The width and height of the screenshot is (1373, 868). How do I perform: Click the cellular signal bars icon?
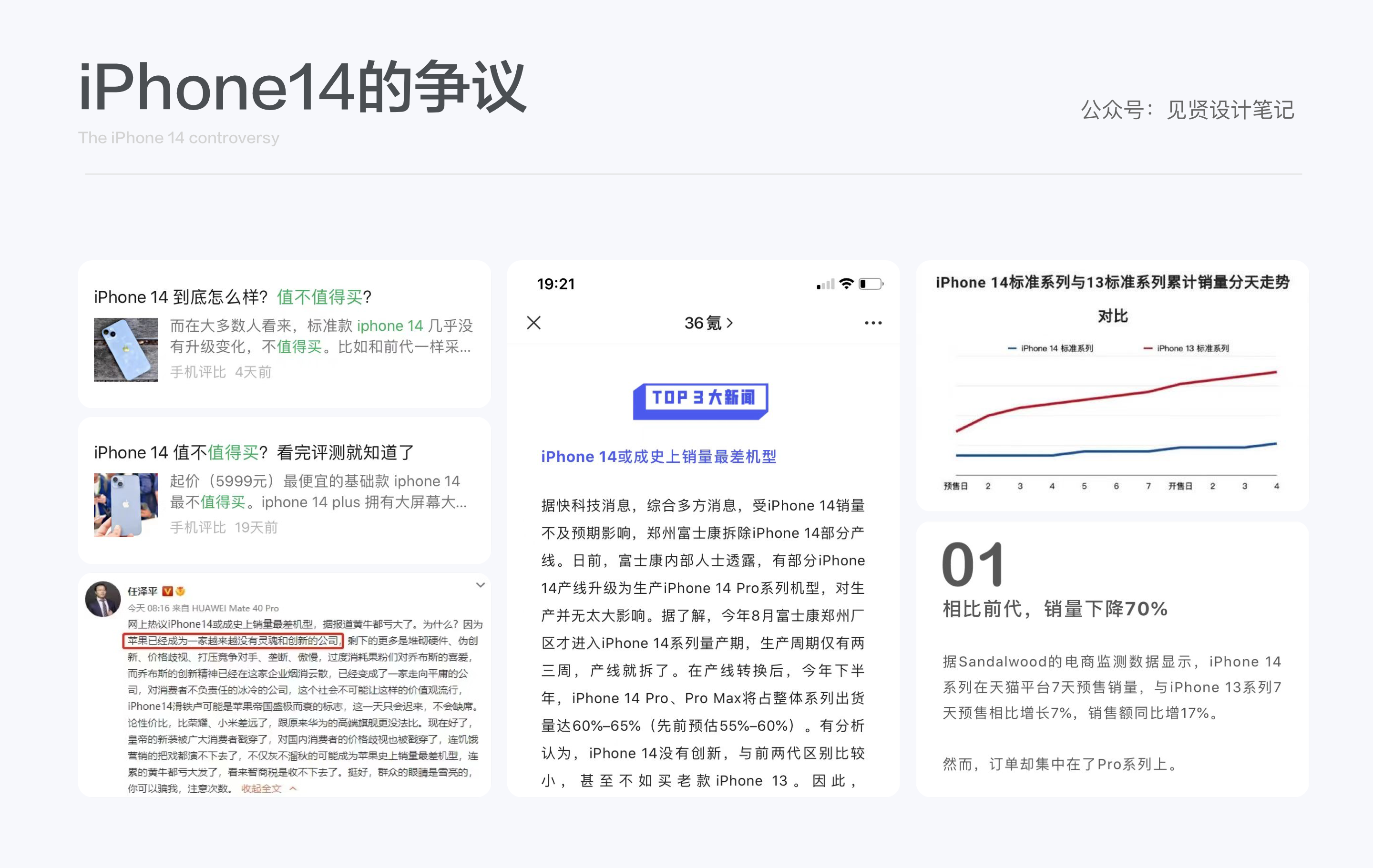point(825,284)
